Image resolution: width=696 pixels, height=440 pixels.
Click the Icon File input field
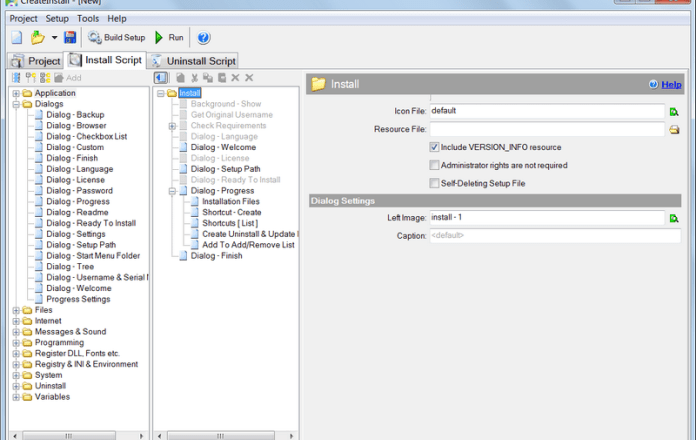(547, 111)
